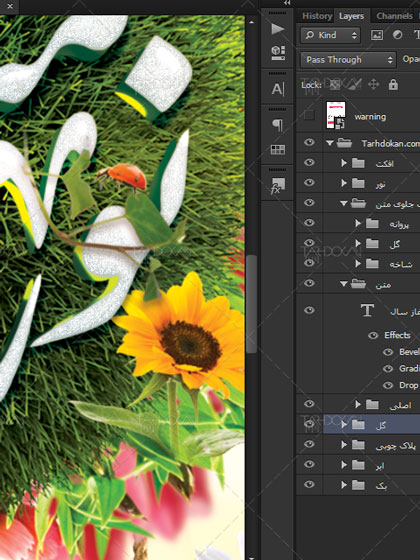The image size is (420, 560).
Task: Lock transparent pixels icon
Action: [x=335, y=85]
